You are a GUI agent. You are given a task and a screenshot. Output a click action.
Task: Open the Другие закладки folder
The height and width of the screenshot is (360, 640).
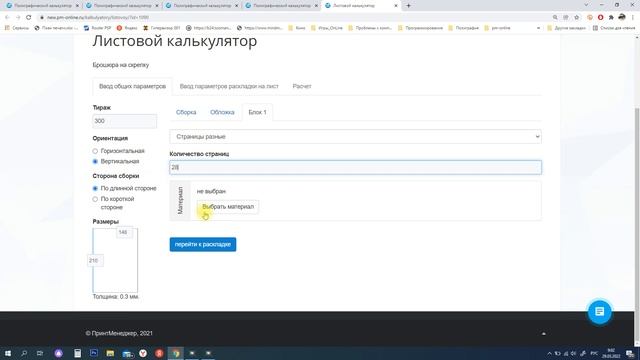tap(566, 28)
